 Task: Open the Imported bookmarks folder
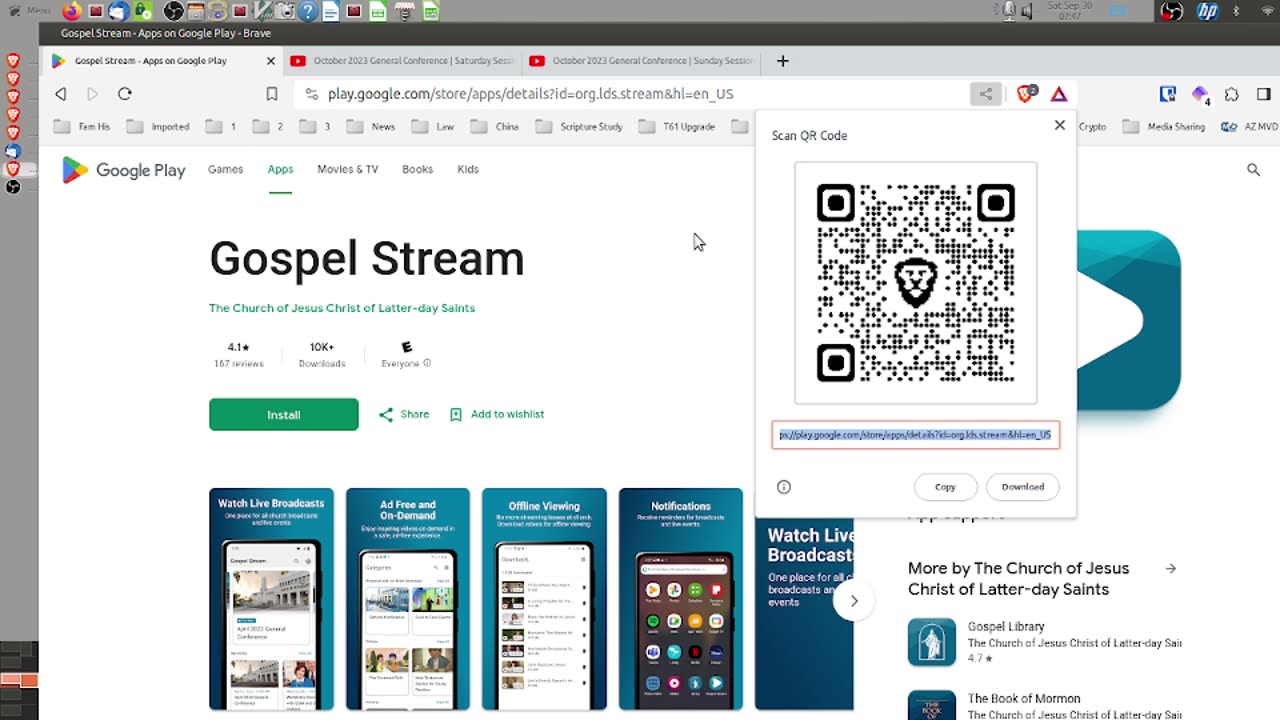tap(157, 127)
